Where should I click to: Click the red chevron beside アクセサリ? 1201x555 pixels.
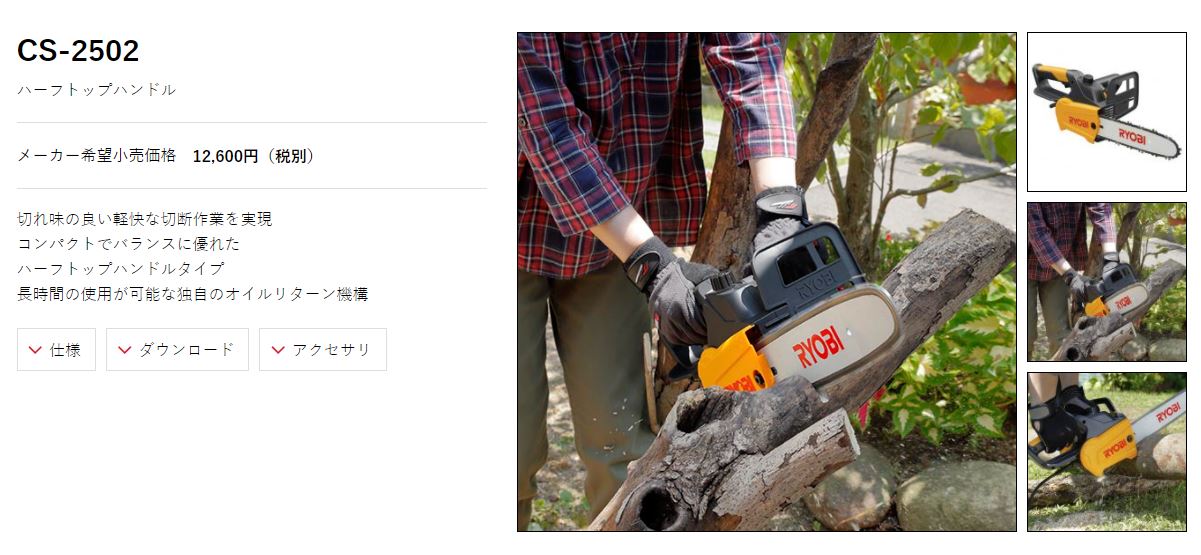(x=278, y=350)
